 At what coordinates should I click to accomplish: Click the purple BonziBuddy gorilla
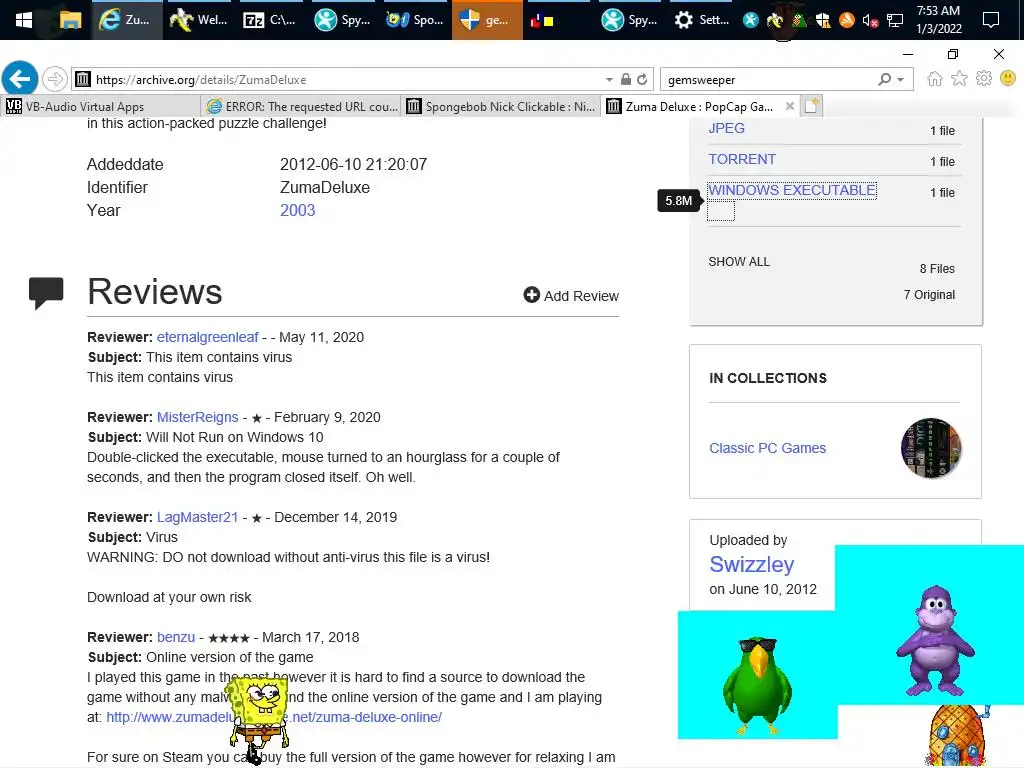935,641
